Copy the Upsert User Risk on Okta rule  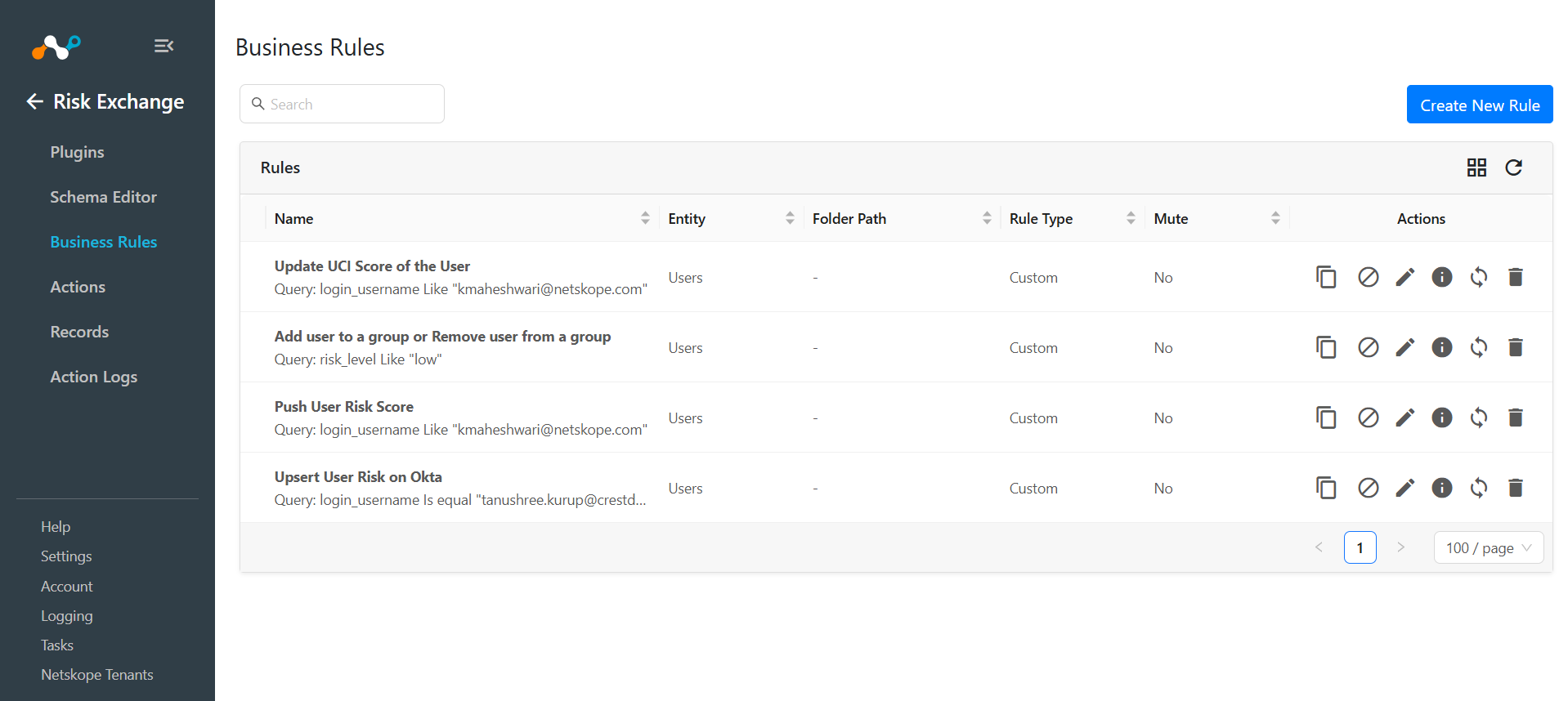[x=1326, y=488]
